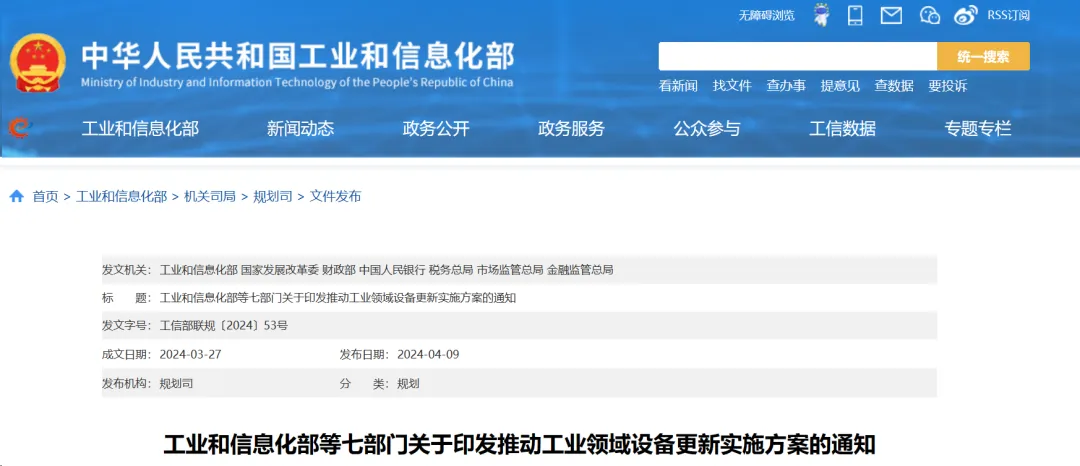
Task: Open 查办事 quick link
Action: pos(786,86)
